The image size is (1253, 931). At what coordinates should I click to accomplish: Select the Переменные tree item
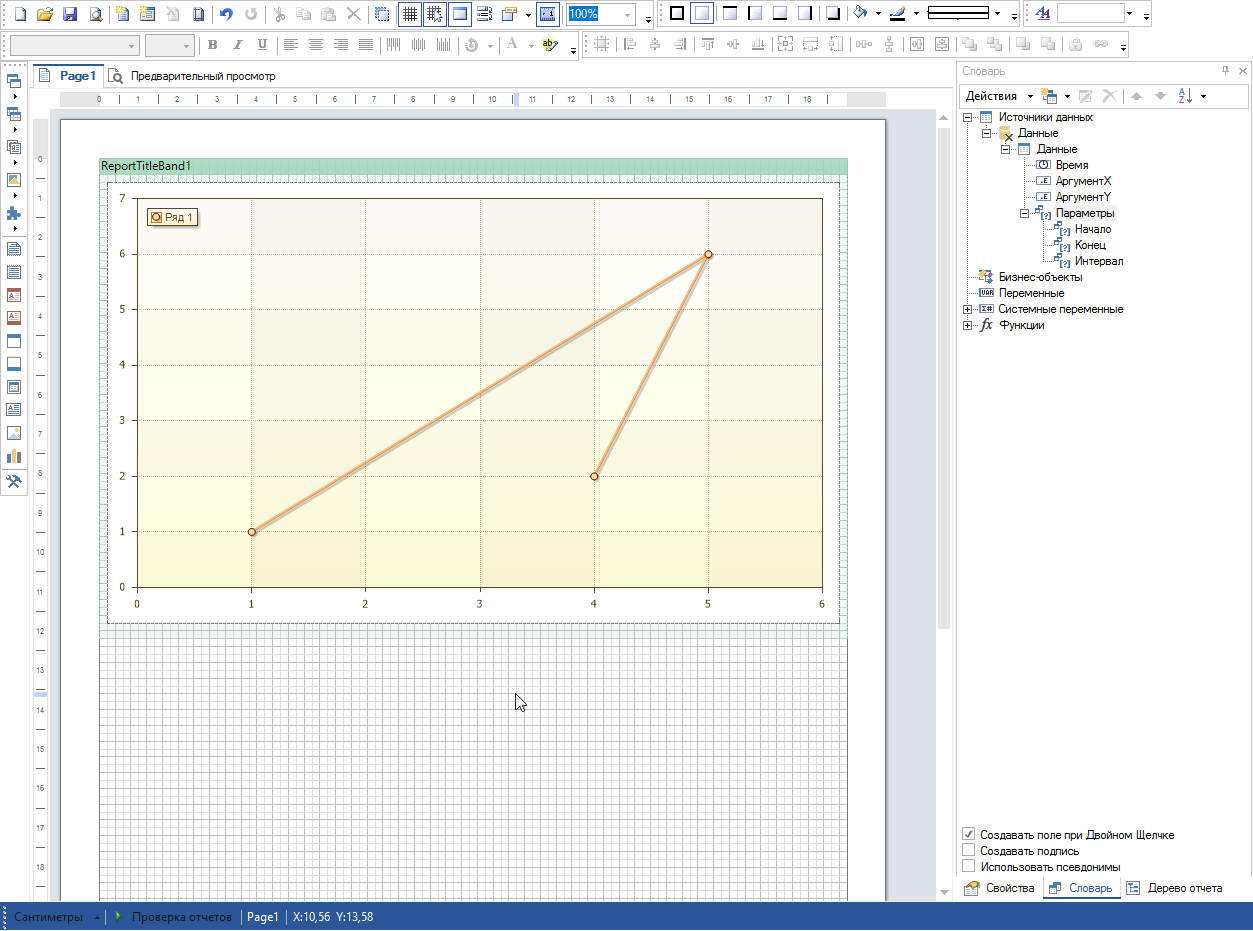point(1031,293)
